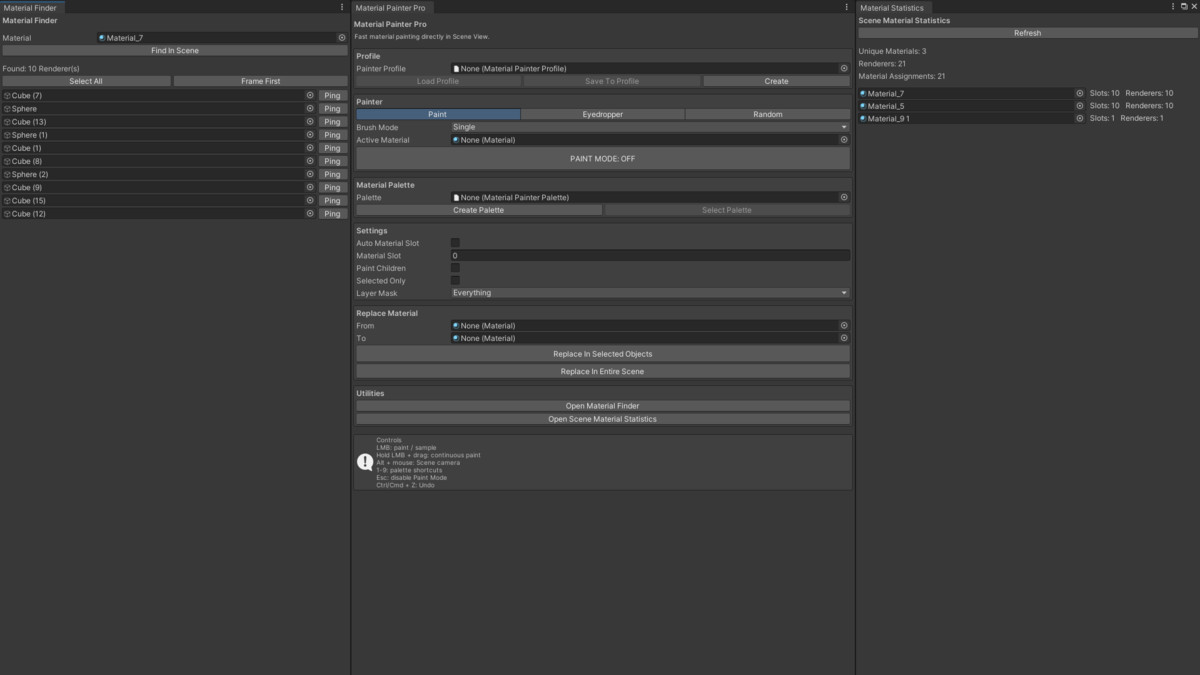Click Find In Scene button

(x=175, y=50)
